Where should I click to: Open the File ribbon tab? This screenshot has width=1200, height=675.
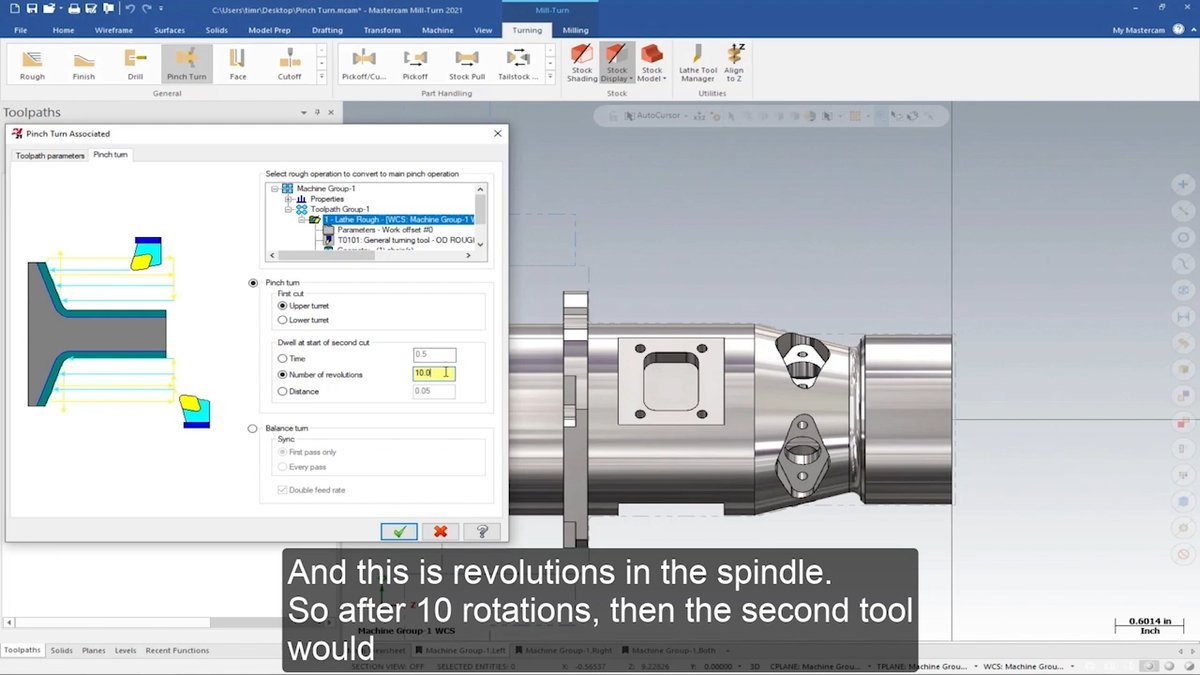[21, 30]
